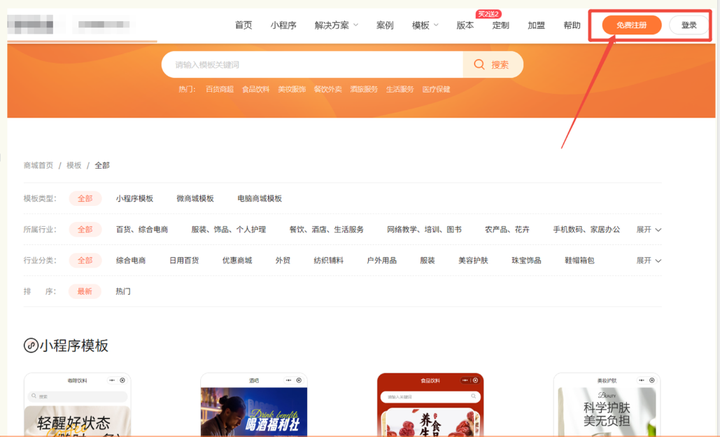This screenshot has width=720, height=437.
Task: Click the 商城首页 breadcrumb link
Action: [x=39, y=165]
